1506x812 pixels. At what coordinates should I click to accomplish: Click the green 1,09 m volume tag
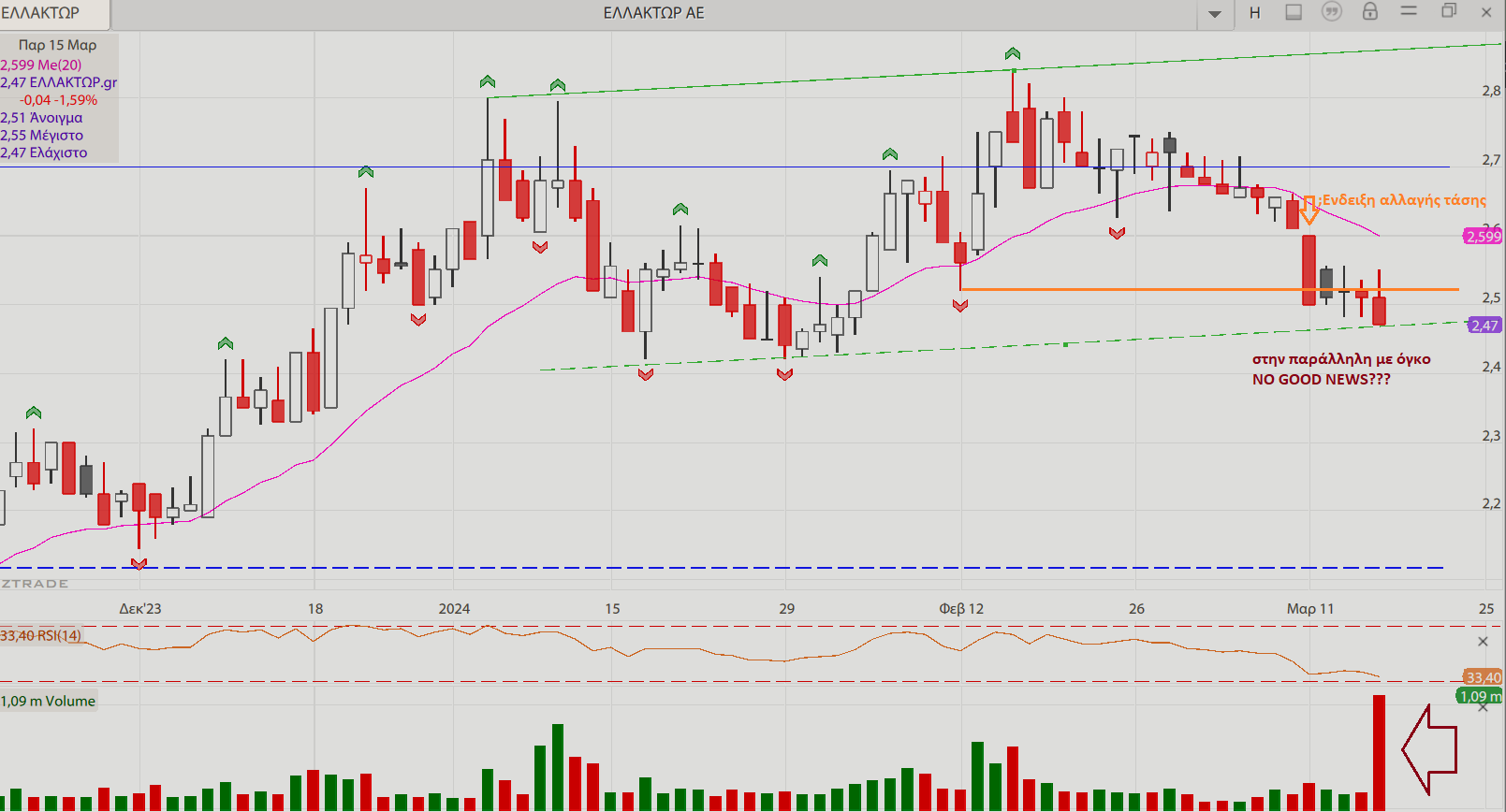(1480, 696)
